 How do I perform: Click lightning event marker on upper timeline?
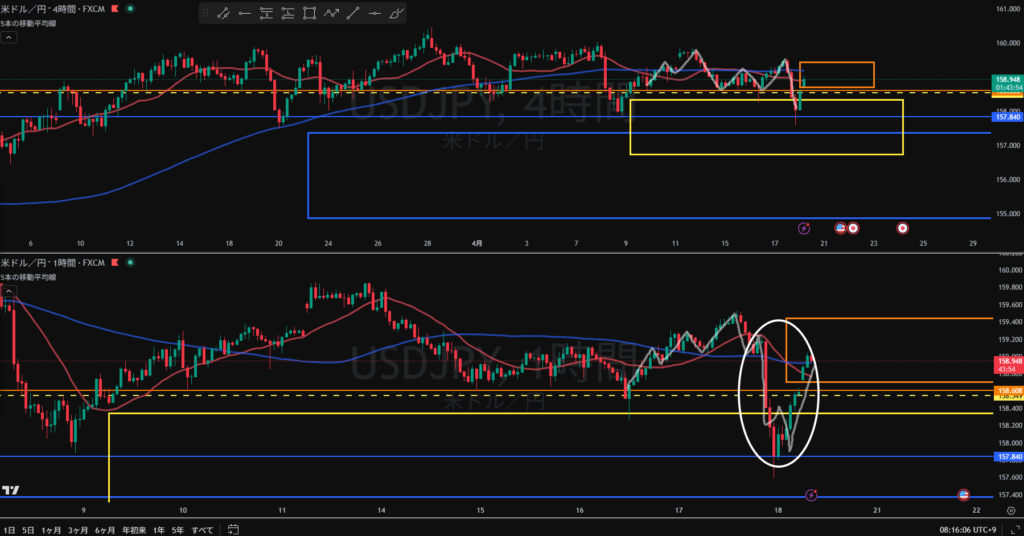point(803,228)
